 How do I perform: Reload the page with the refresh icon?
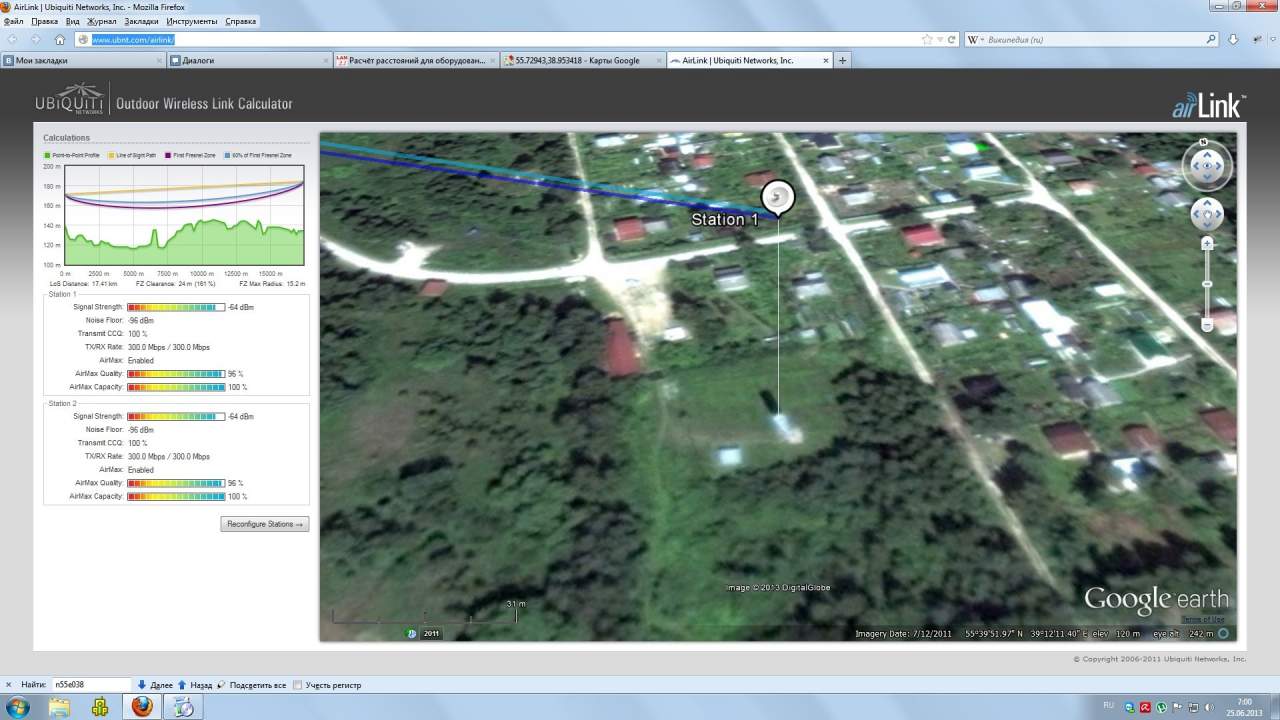[x=951, y=40]
